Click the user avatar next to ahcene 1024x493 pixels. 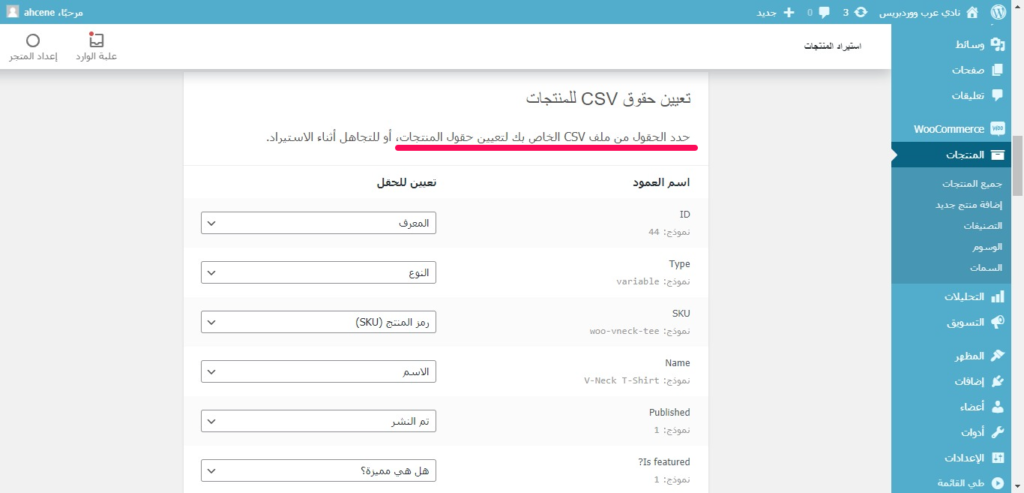pyautogui.click(x=12, y=12)
